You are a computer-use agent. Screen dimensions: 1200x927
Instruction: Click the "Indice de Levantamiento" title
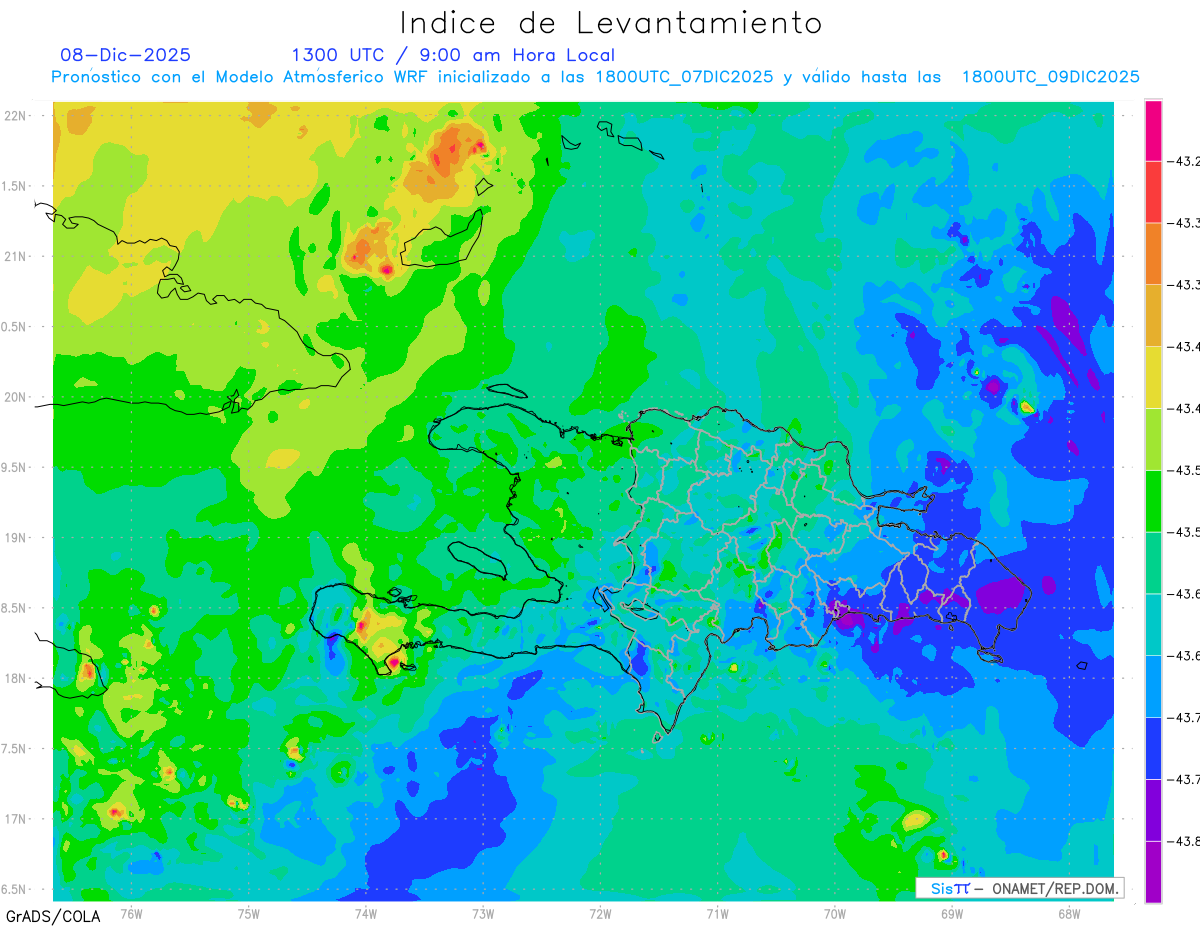pos(610,23)
